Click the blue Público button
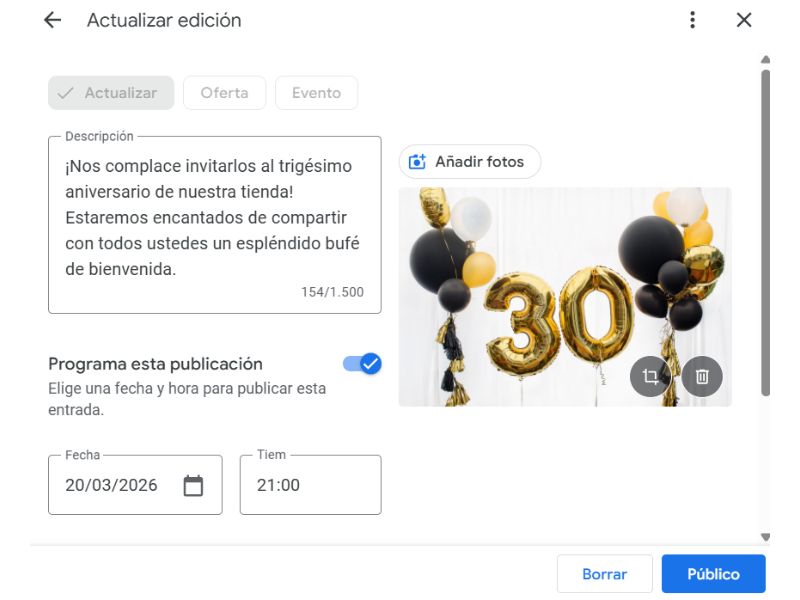The image size is (800, 600). tap(713, 574)
